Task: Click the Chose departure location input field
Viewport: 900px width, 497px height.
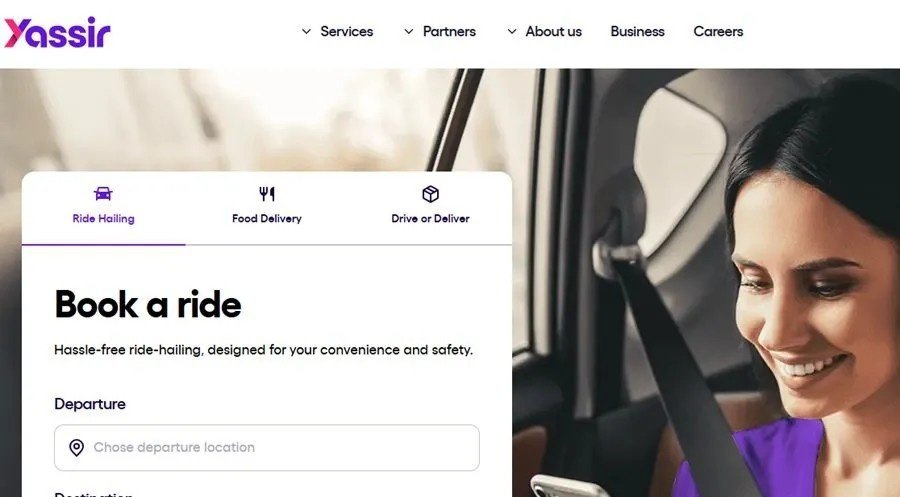Action: pyautogui.click(x=267, y=448)
